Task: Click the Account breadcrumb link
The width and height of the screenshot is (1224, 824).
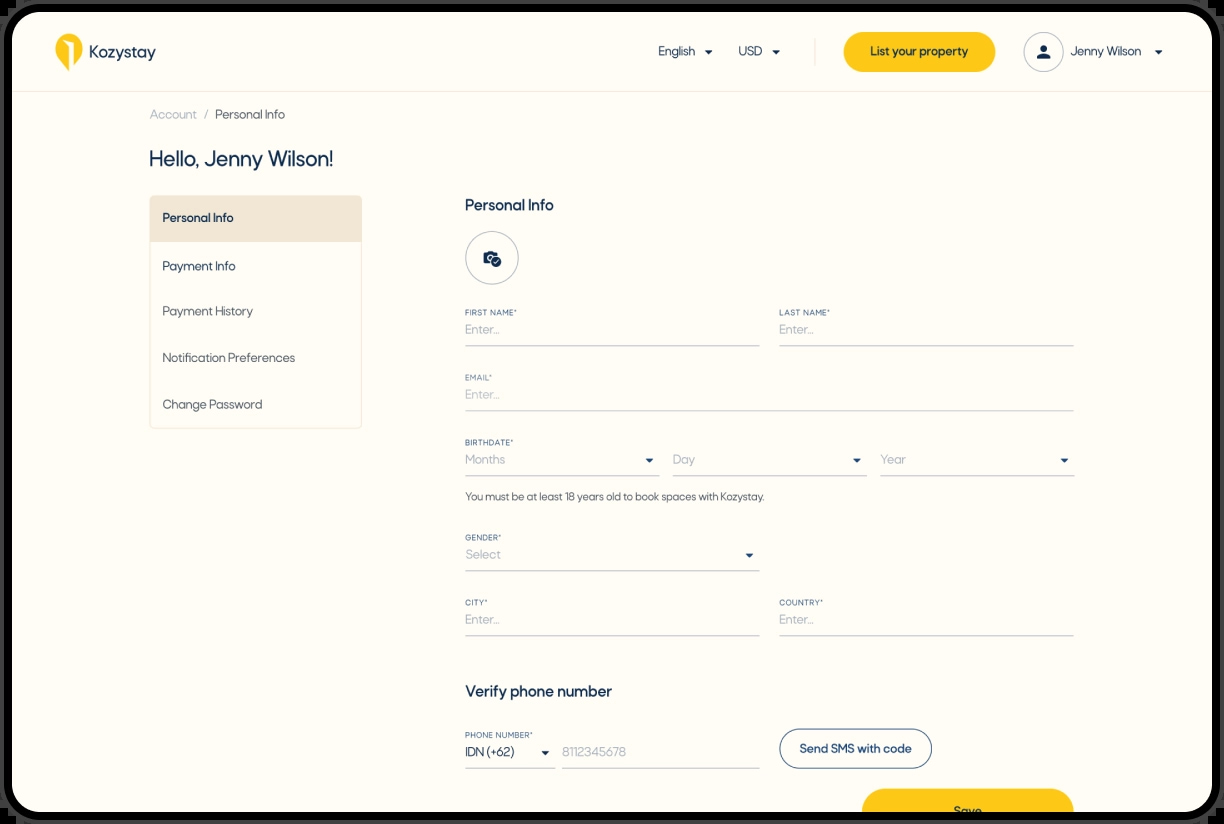Action: pyautogui.click(x=173, y=115)
